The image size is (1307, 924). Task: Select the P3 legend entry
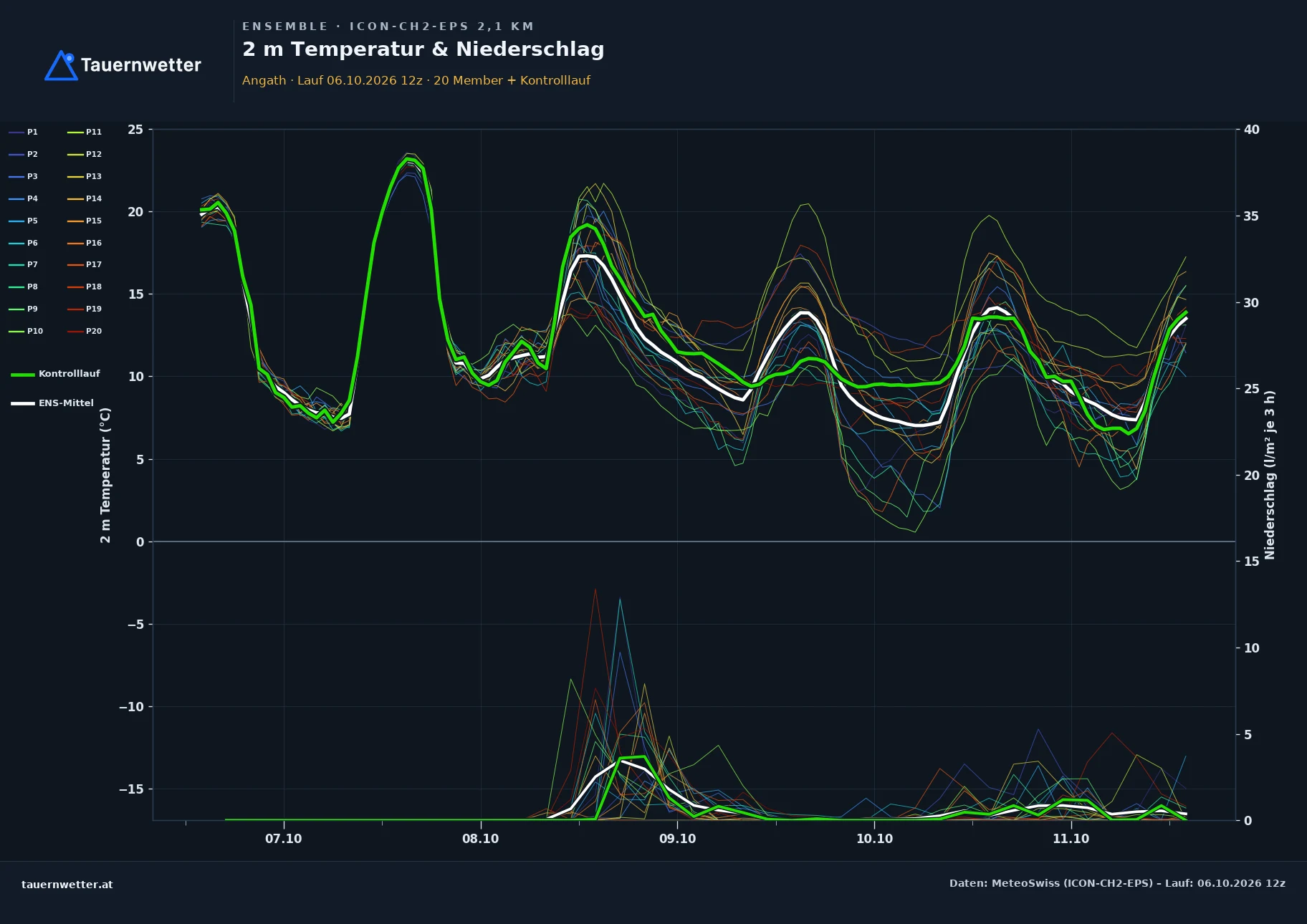tap(23, 176)
